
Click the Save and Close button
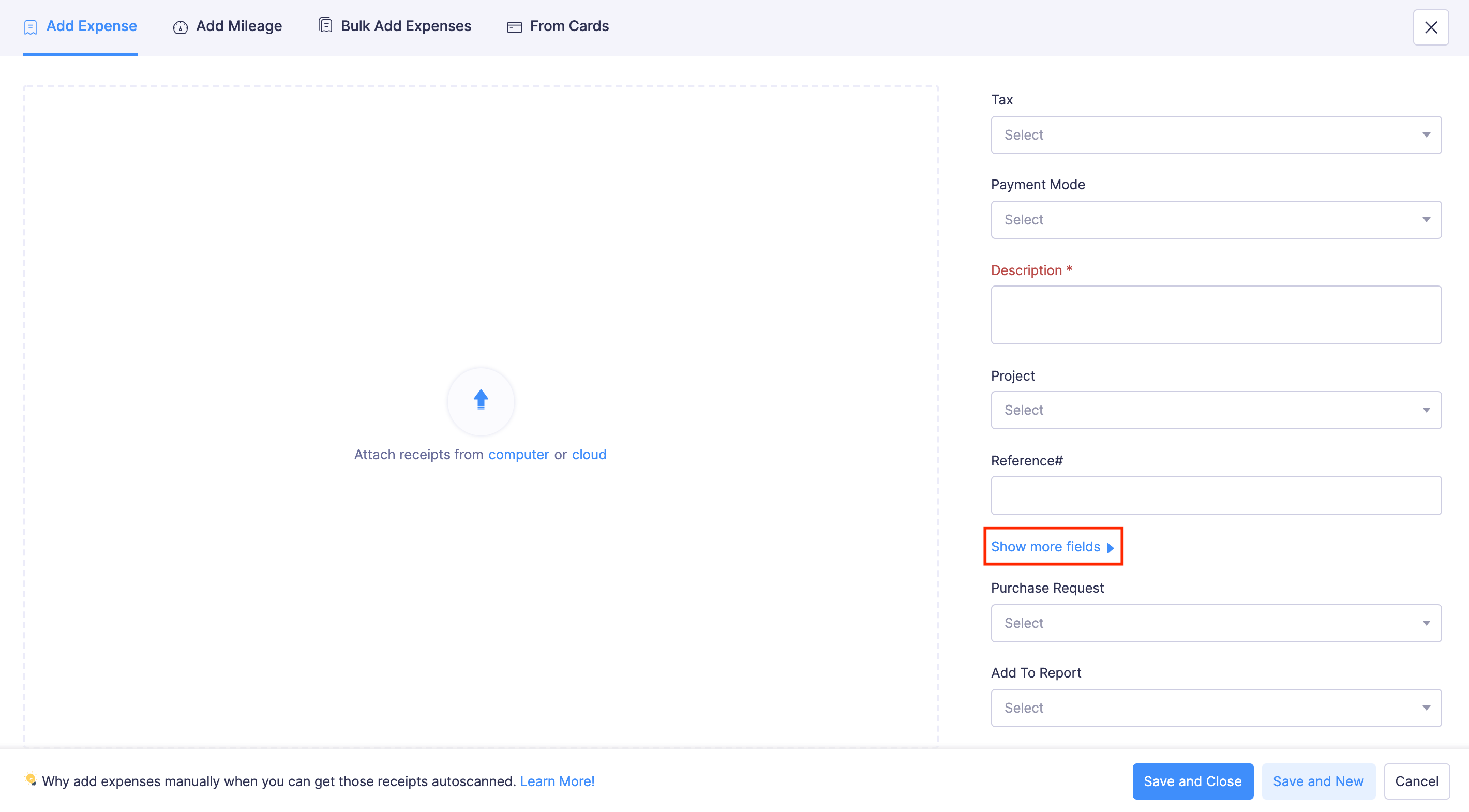click(1192, 781)
